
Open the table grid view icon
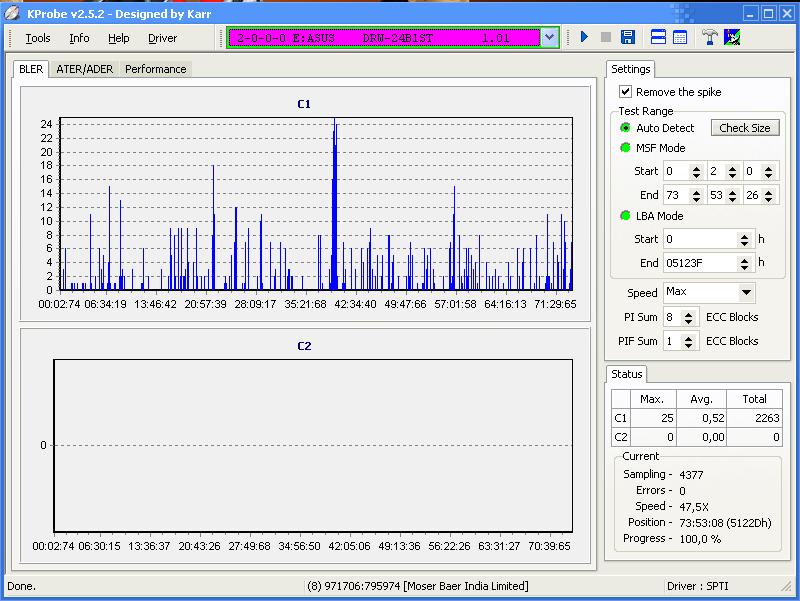pos(680,37)
